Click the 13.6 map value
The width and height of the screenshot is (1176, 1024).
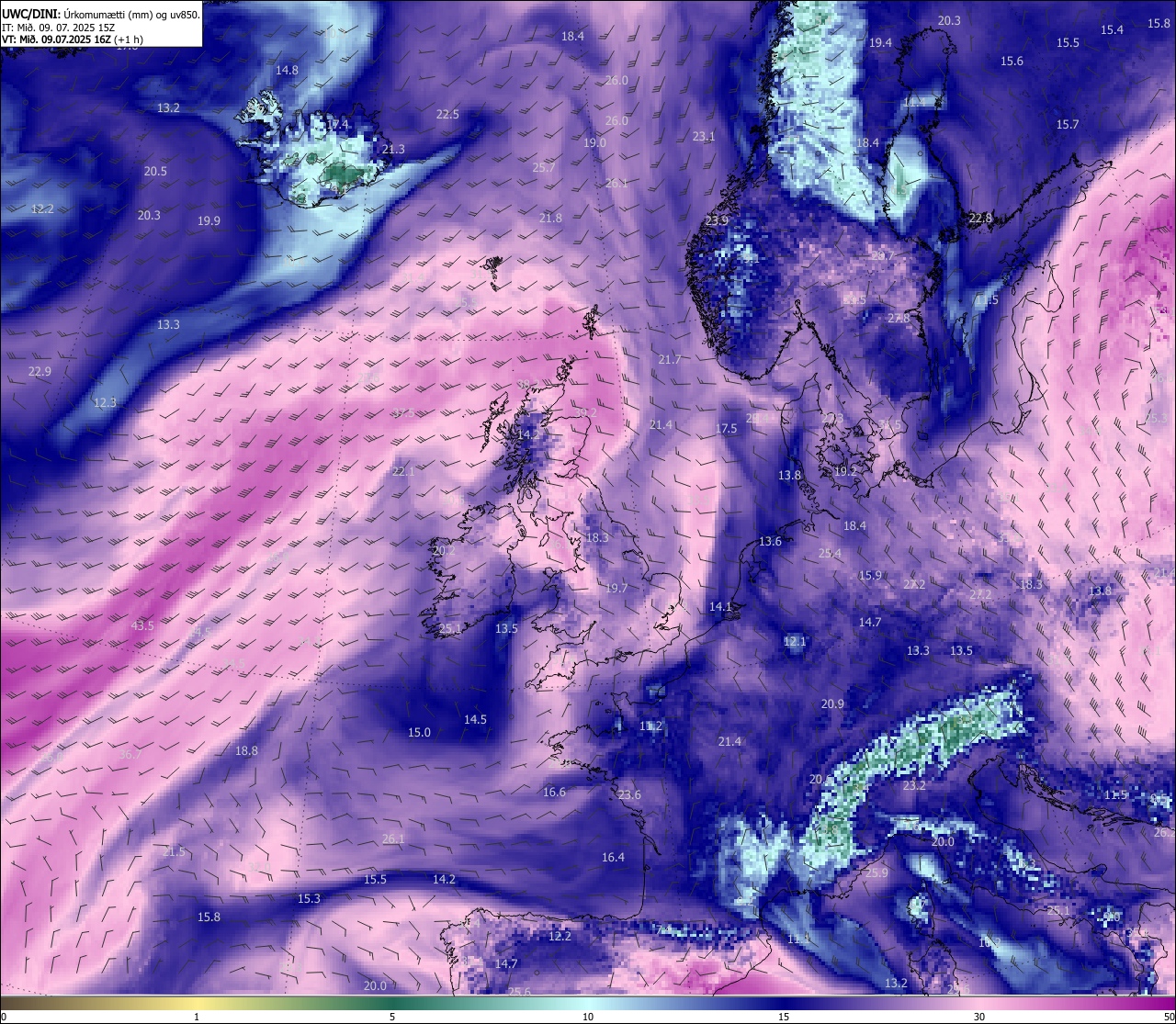[770, 541]
